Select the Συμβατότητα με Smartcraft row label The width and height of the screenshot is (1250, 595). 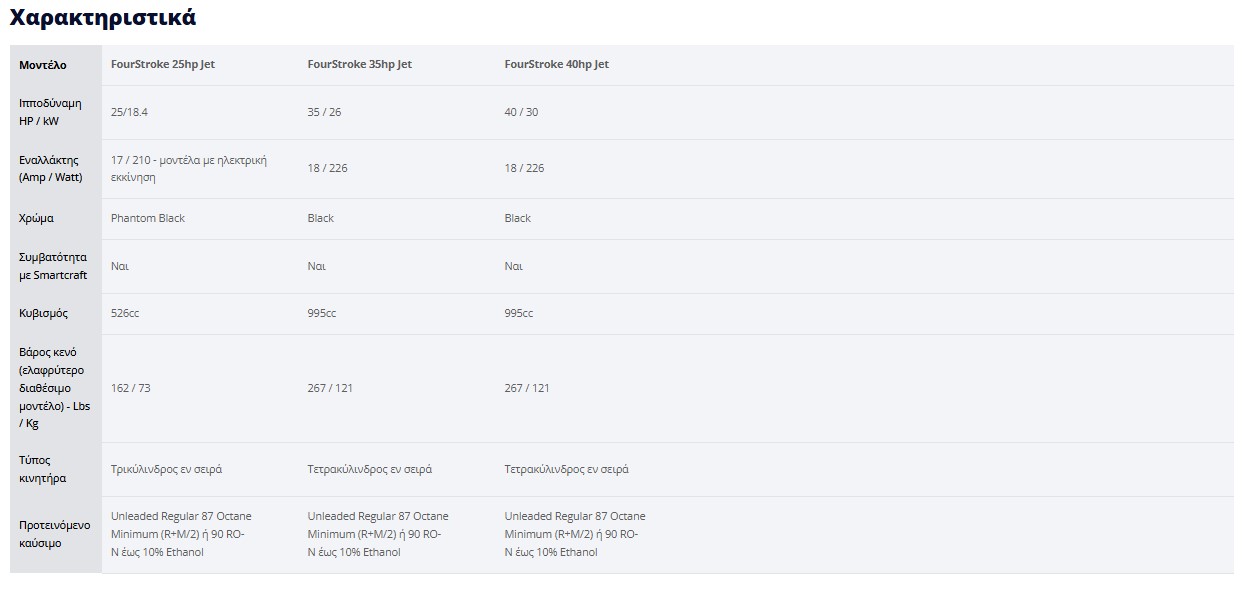(x=54, y=266)
